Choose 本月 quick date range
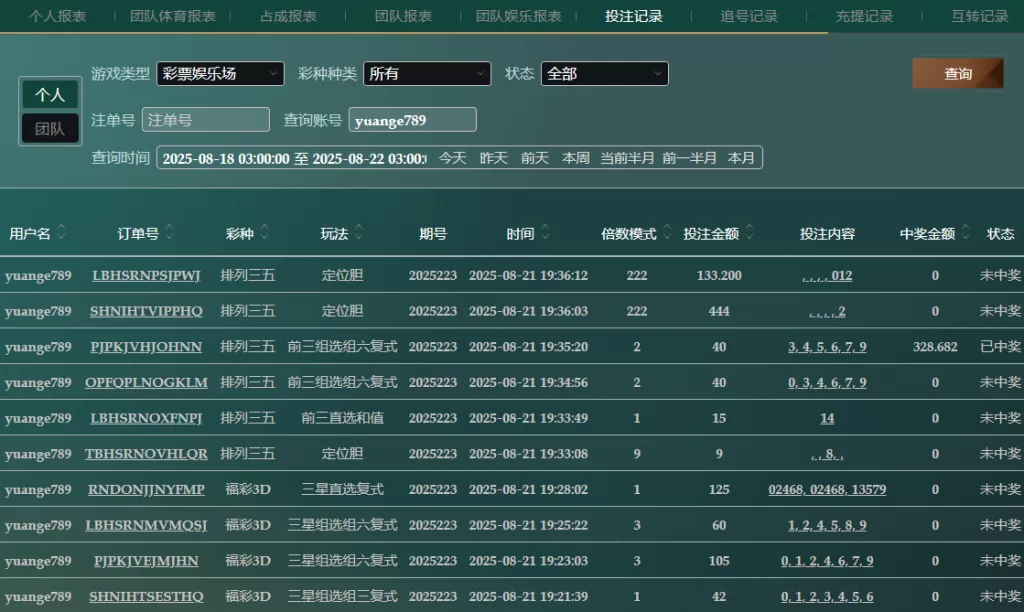The width and height of the screenshot is (1024, 612). pyautogui.click(x=741, y=158)
